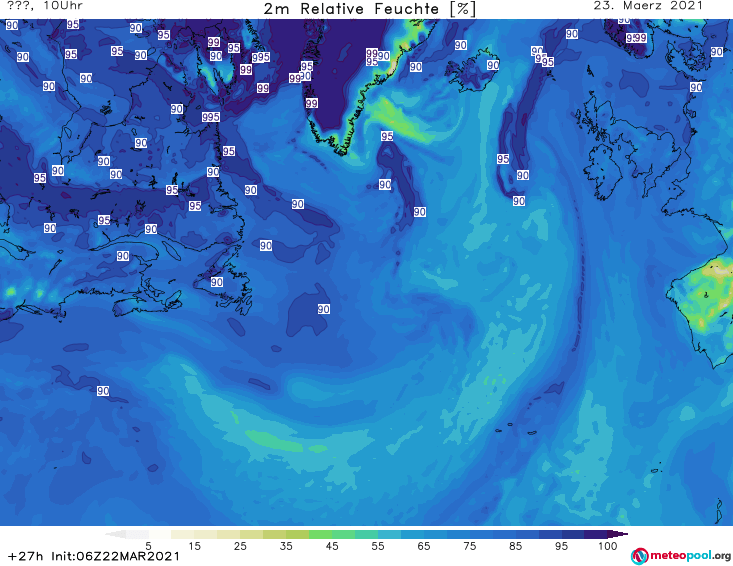
Task: Click the '90' contour label over Iceland
Action: pos(493,65)
